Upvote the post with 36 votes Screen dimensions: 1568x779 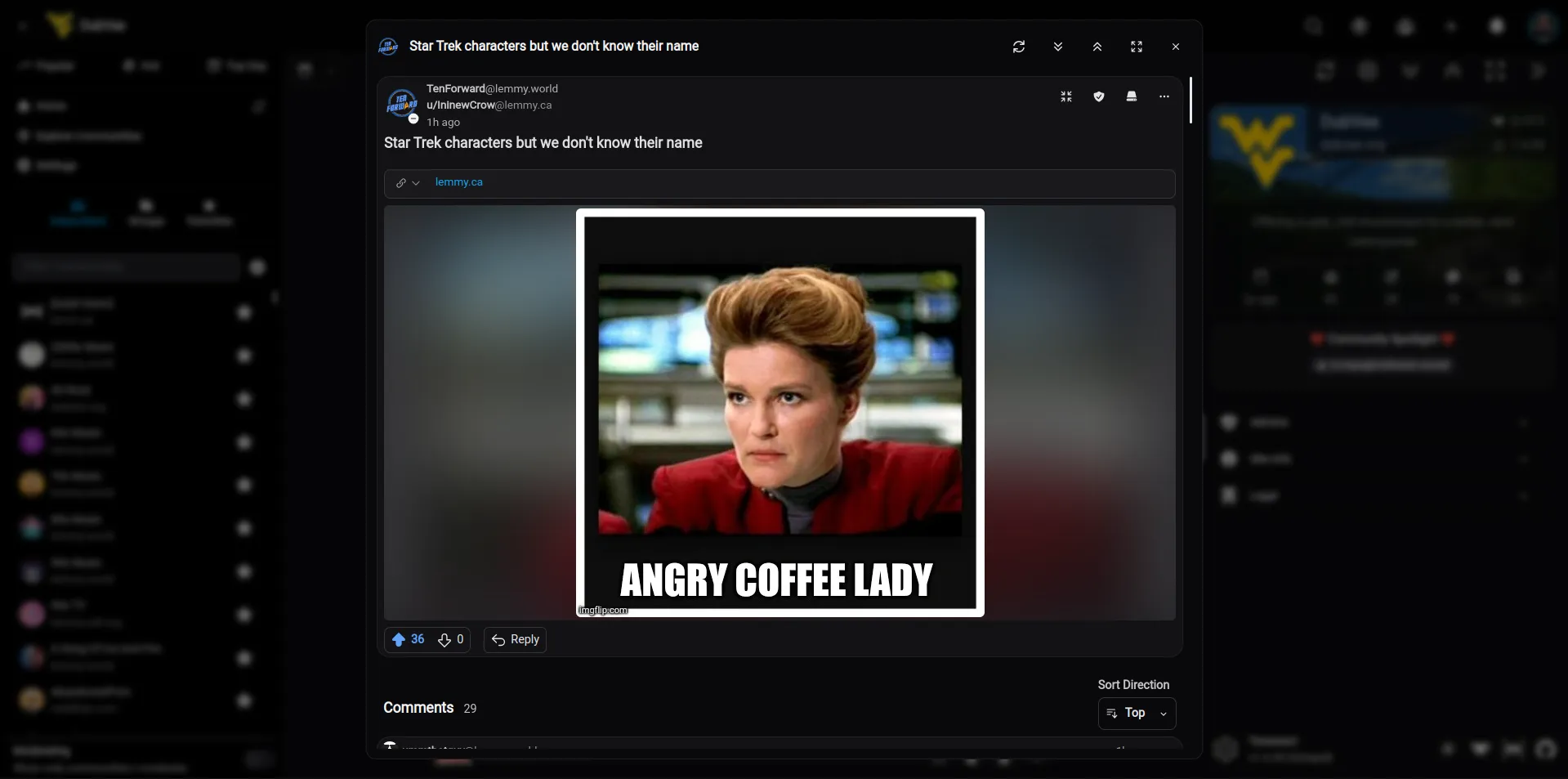pyautogui.click(x=408, y=639)
